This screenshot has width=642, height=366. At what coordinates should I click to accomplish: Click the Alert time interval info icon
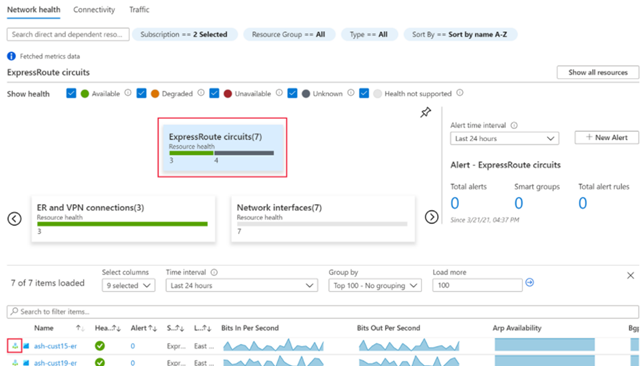point(514,125)
